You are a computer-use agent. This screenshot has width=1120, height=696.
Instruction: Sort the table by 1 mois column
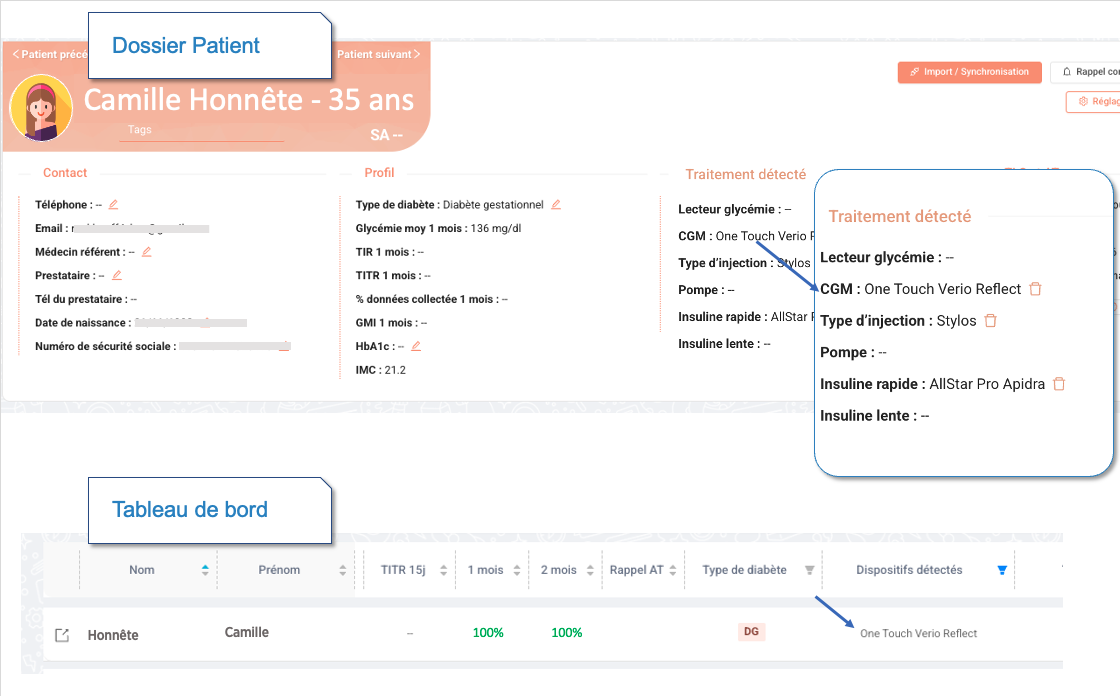(x=516, y=570)
